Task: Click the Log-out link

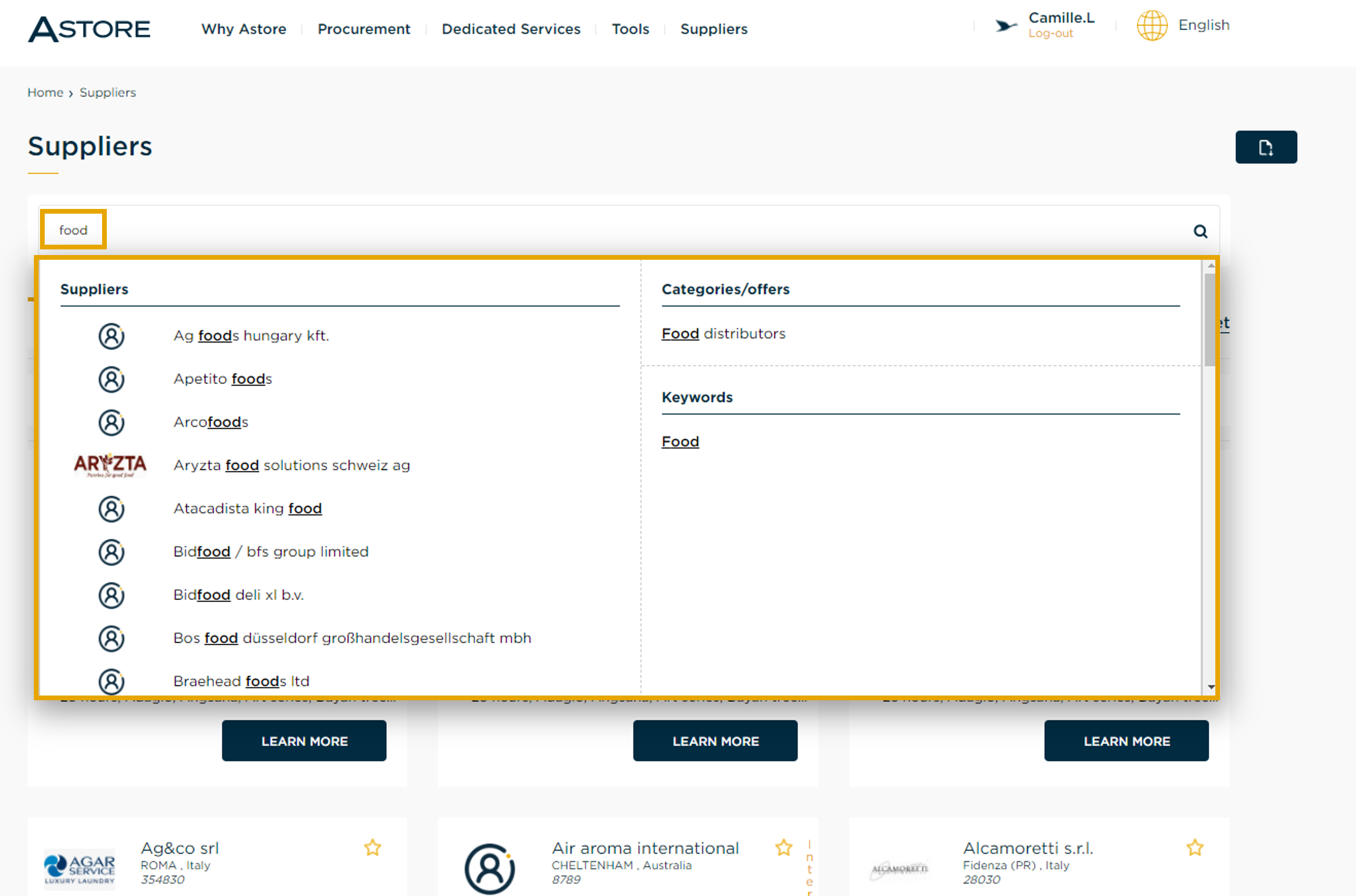Action: click(1051, 34)
